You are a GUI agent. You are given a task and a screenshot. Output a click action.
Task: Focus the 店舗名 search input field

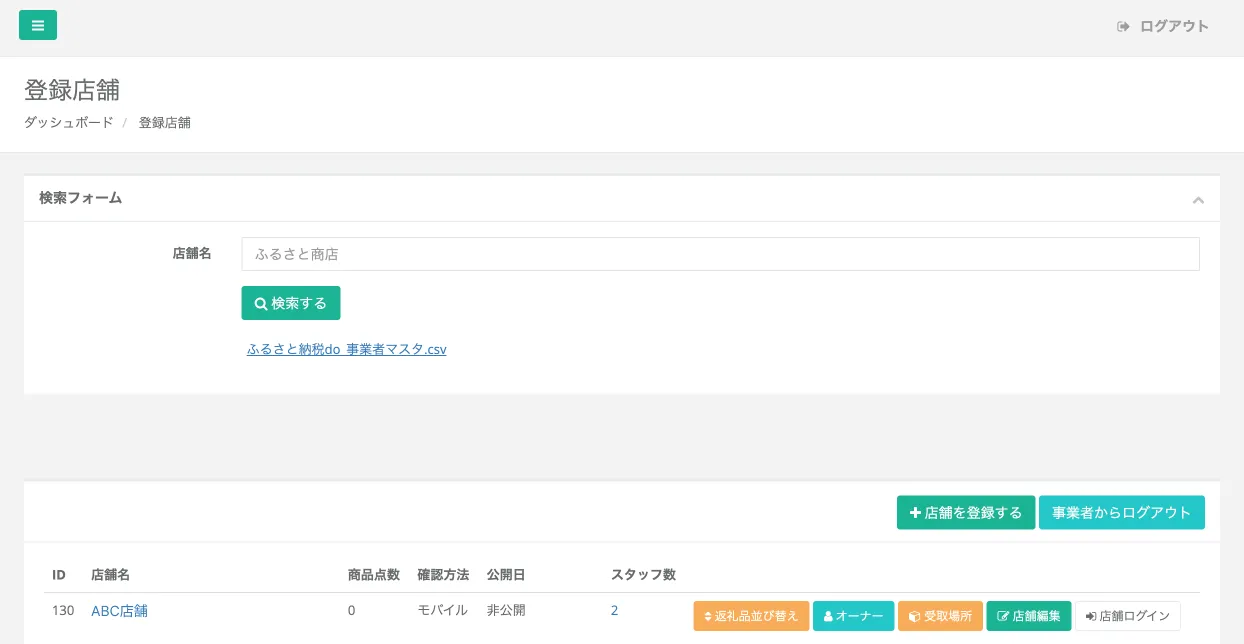pos(720,254)
